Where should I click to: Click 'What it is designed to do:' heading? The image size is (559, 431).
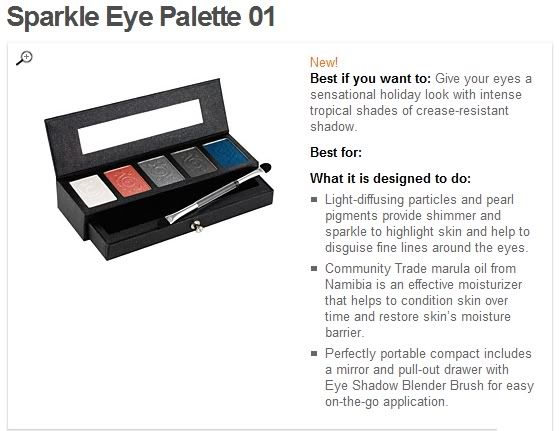pos(390,178)
